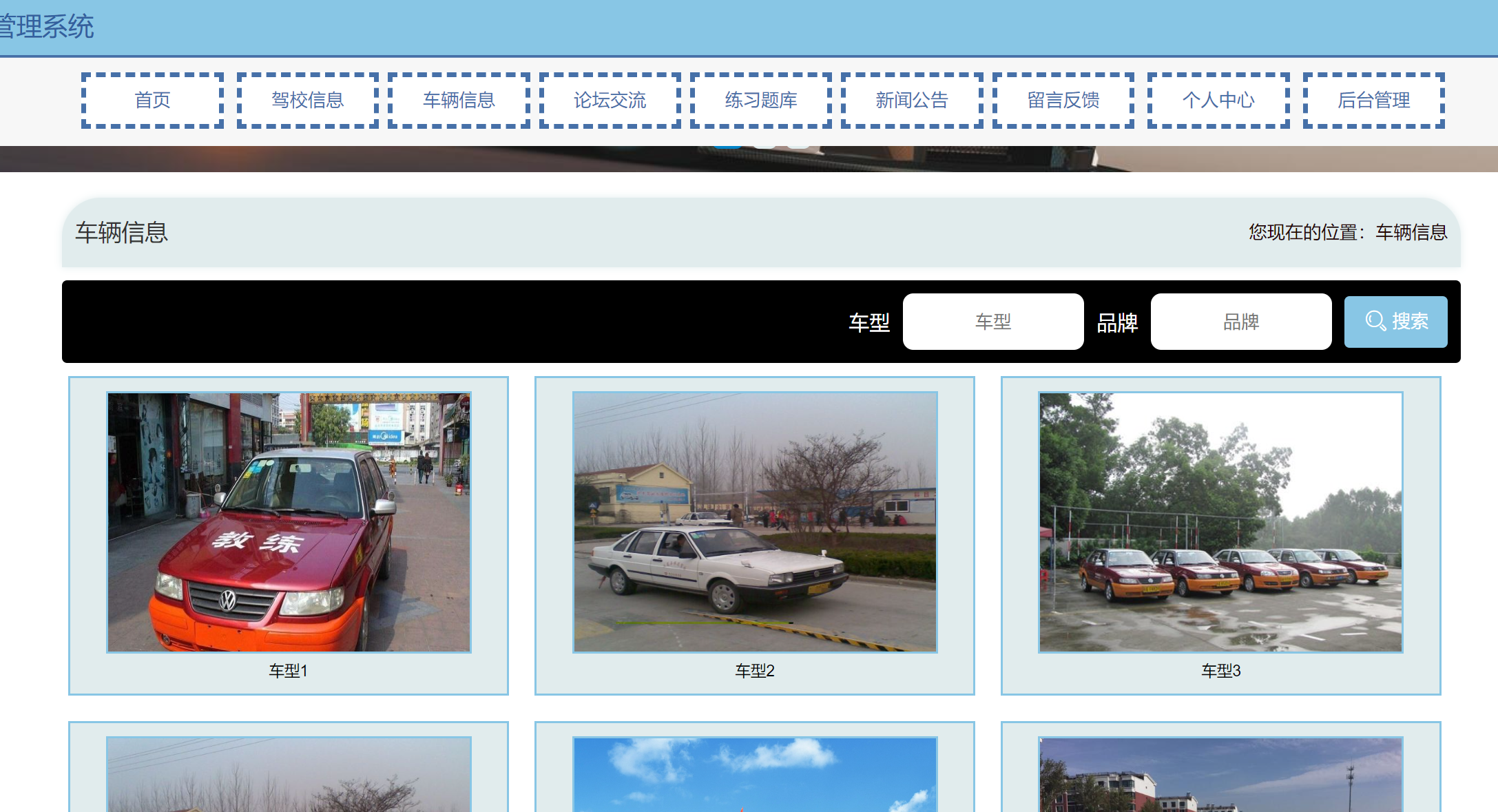Open 个人中心 personal center
Screen dimensions: 1498x812
tap(1218, 101)
